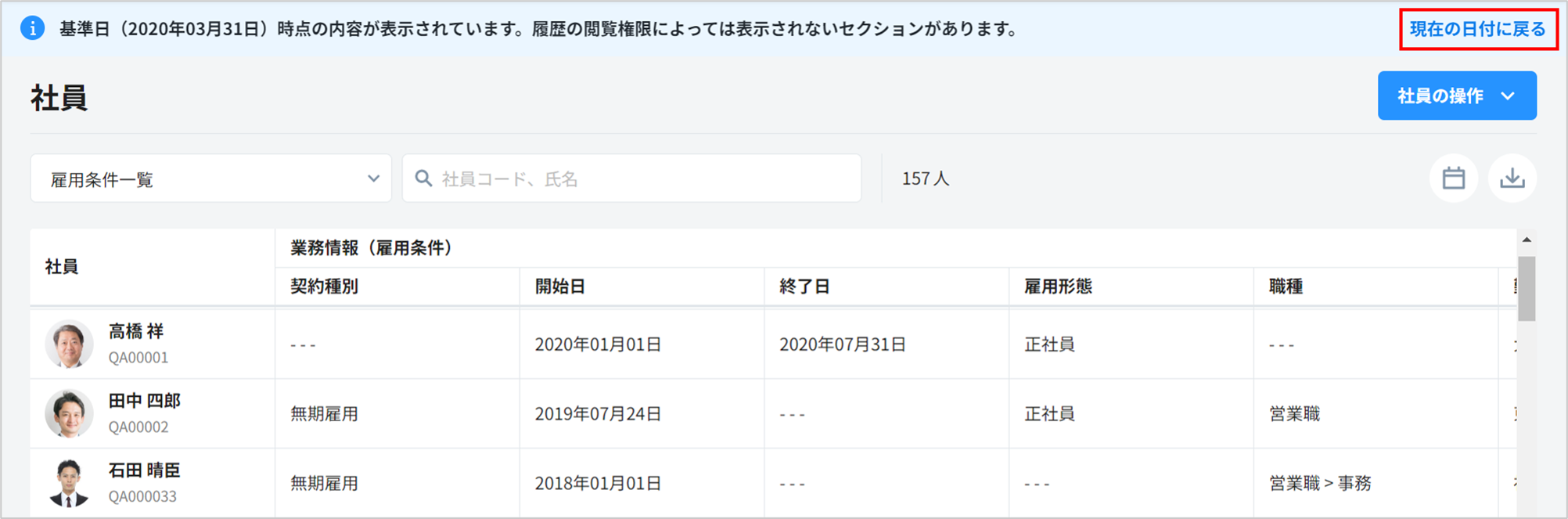Click chevron on 社員の操作 button

click(1508, 96)
